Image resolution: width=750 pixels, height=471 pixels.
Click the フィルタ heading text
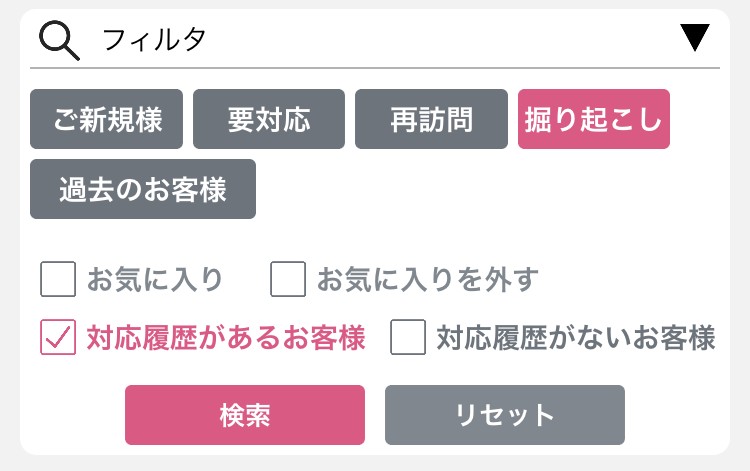coord(154,39)
